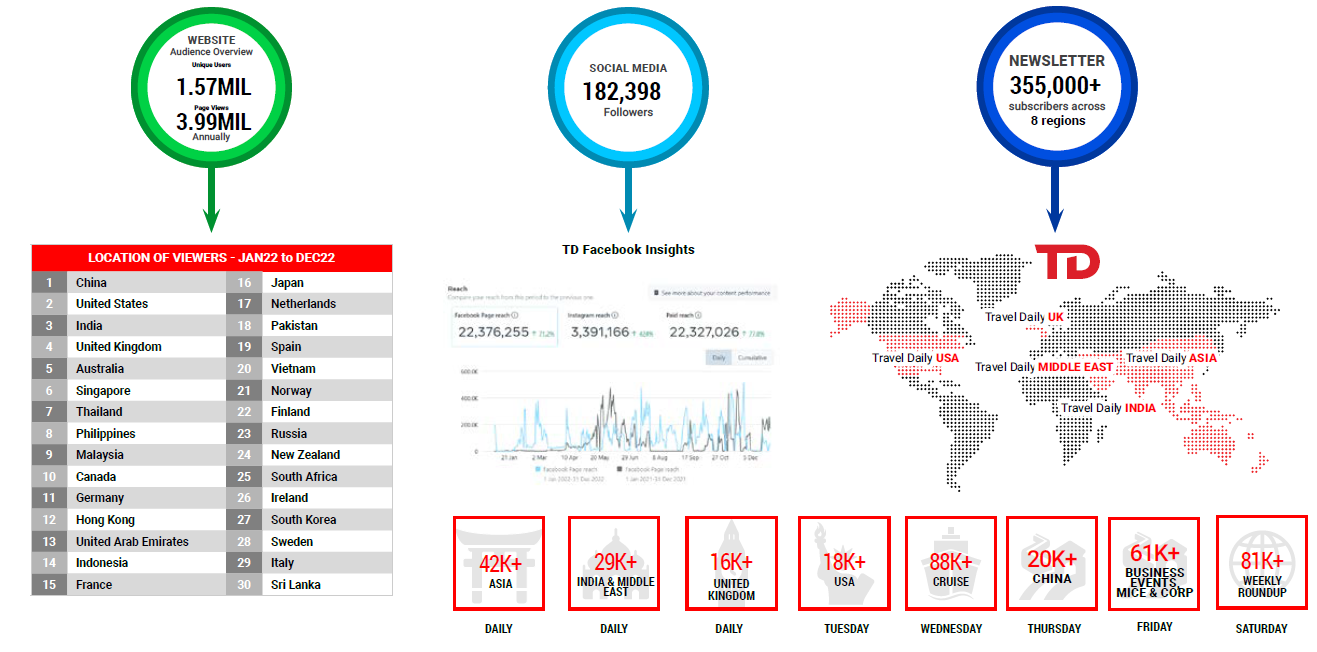The image size is (1317, 652).
Task: Select the 16K+ United Kingdom tile
Action: 731,563
